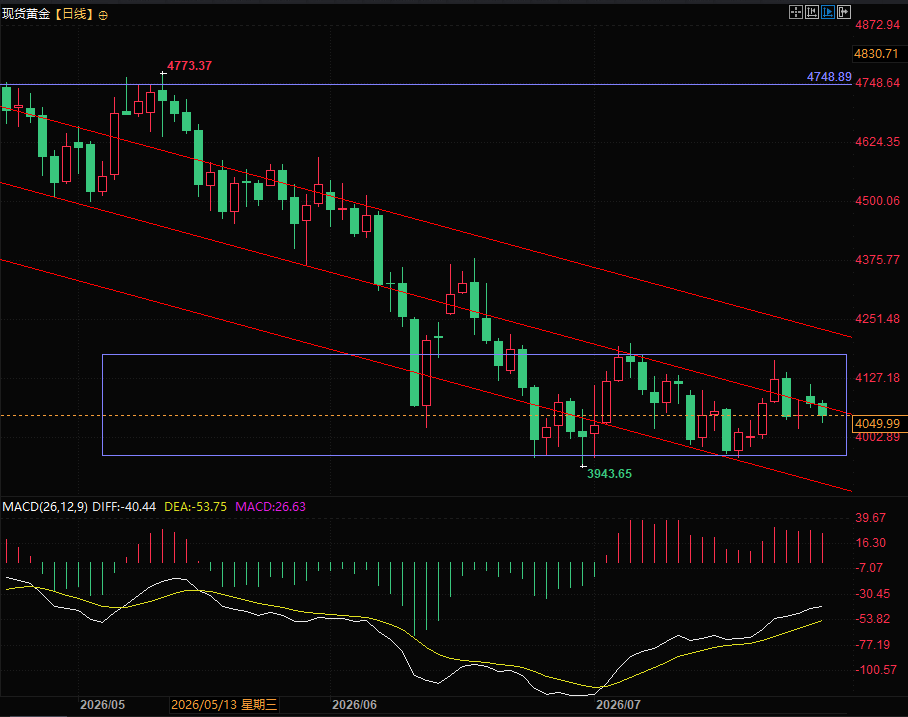Click the 2026/07 time axis label

(x=618, y=705)
